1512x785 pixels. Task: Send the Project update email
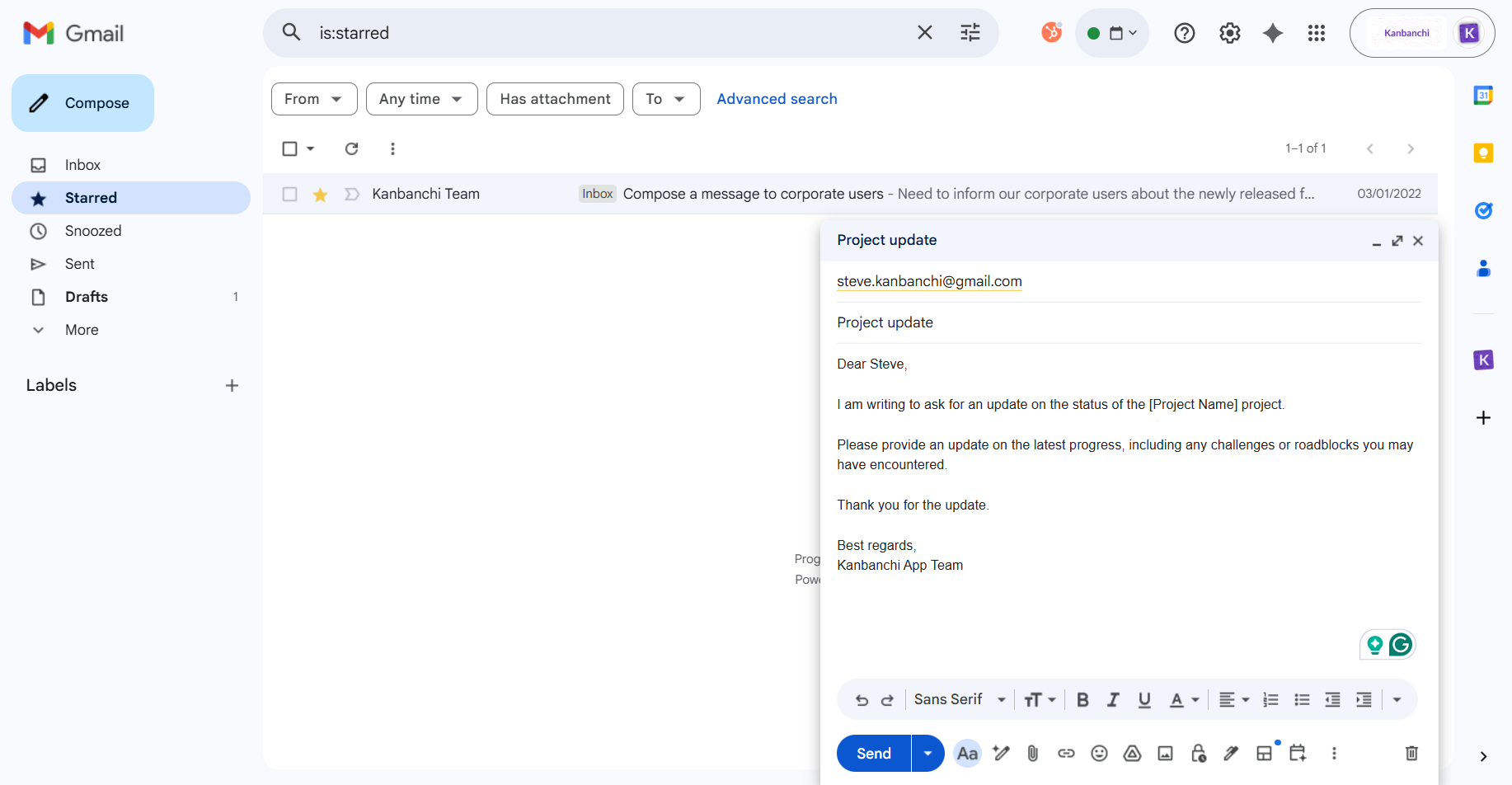pos(872,753)
